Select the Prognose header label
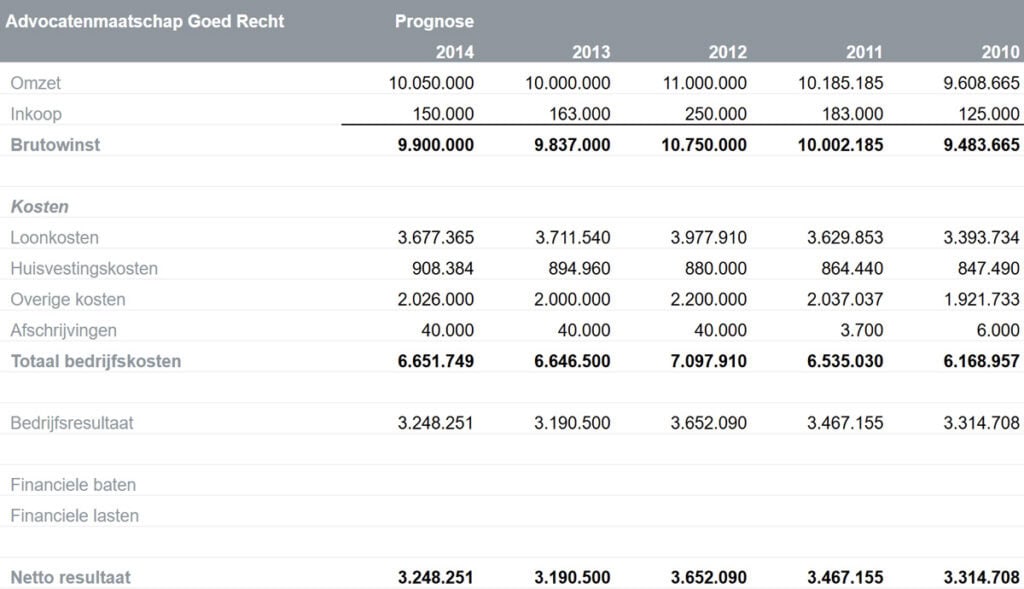 coord(434,21)
